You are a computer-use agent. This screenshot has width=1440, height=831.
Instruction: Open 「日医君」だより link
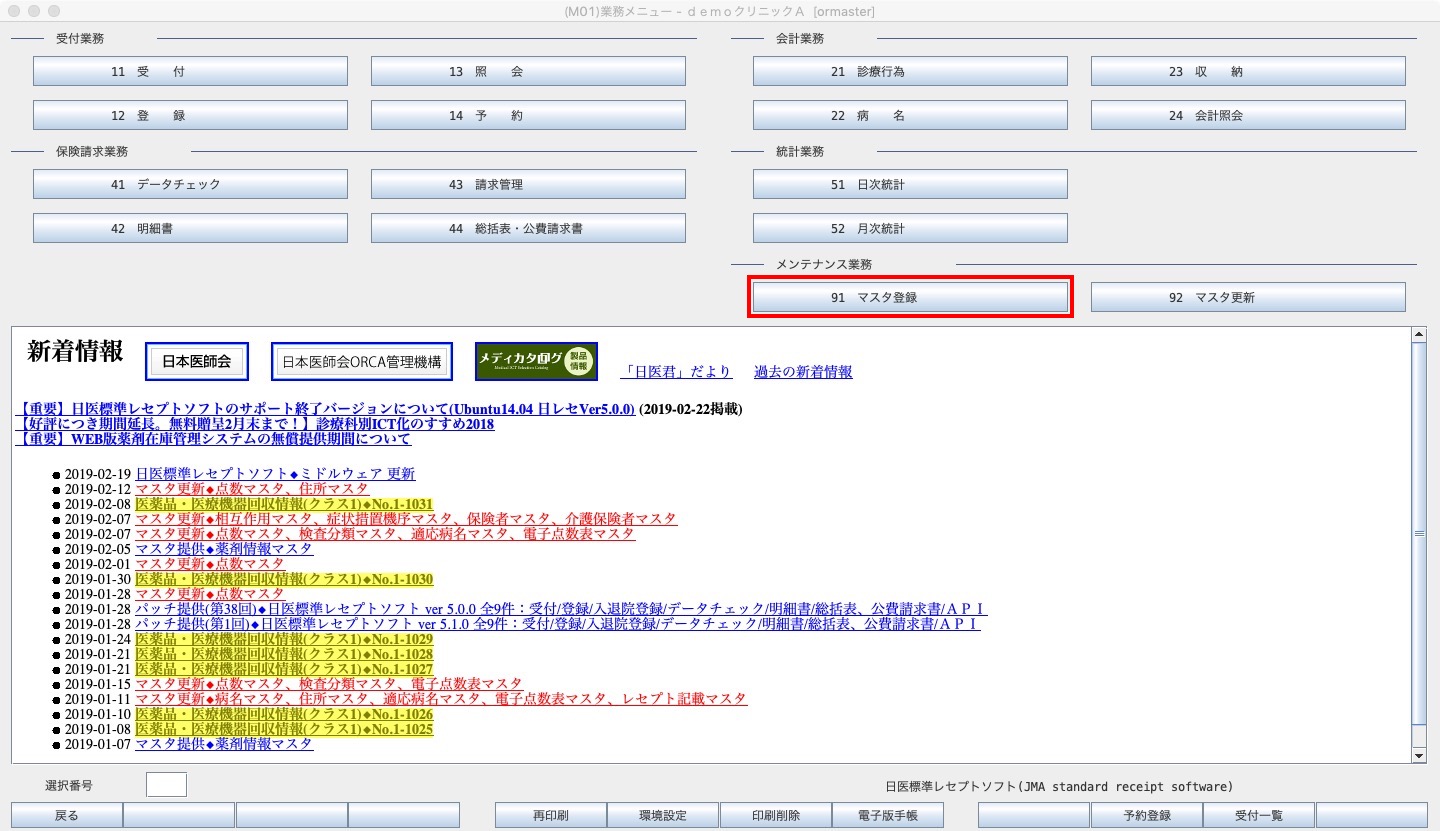[676, 372]
